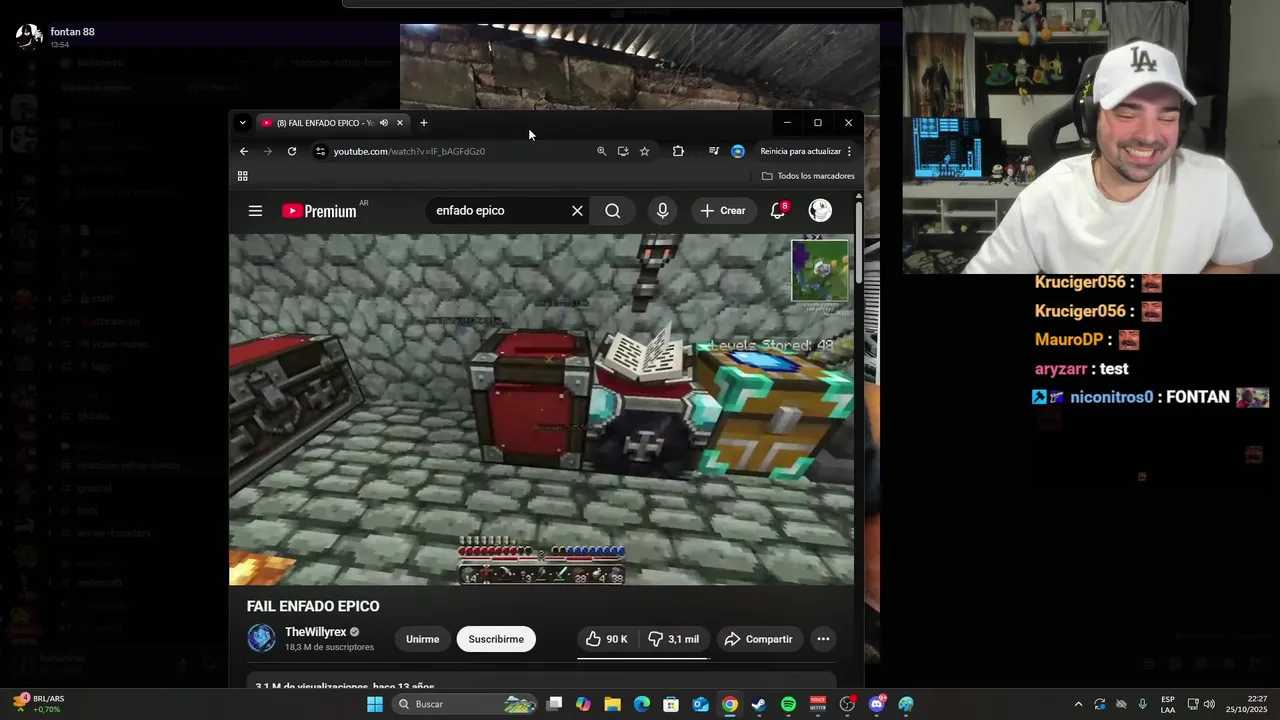The height and width of the screenshot is (720, 1280).
Task: Open the YouTube hamburger guide menu
Action: pos(255,211)
